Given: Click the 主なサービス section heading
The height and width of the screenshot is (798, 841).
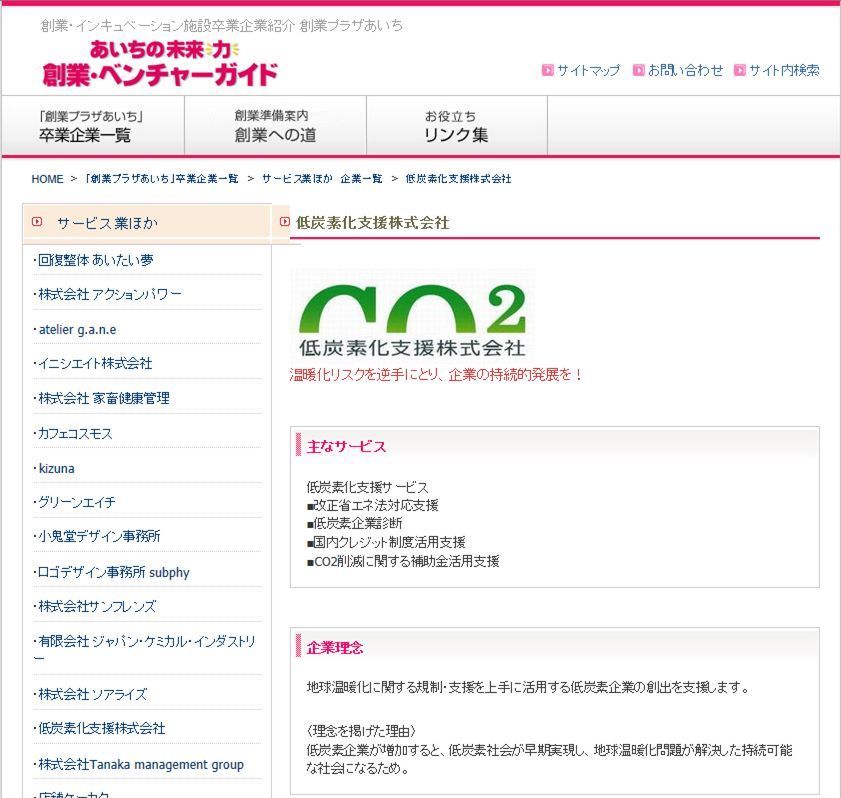Looking at the screenshot, I should tap(346, 446).
